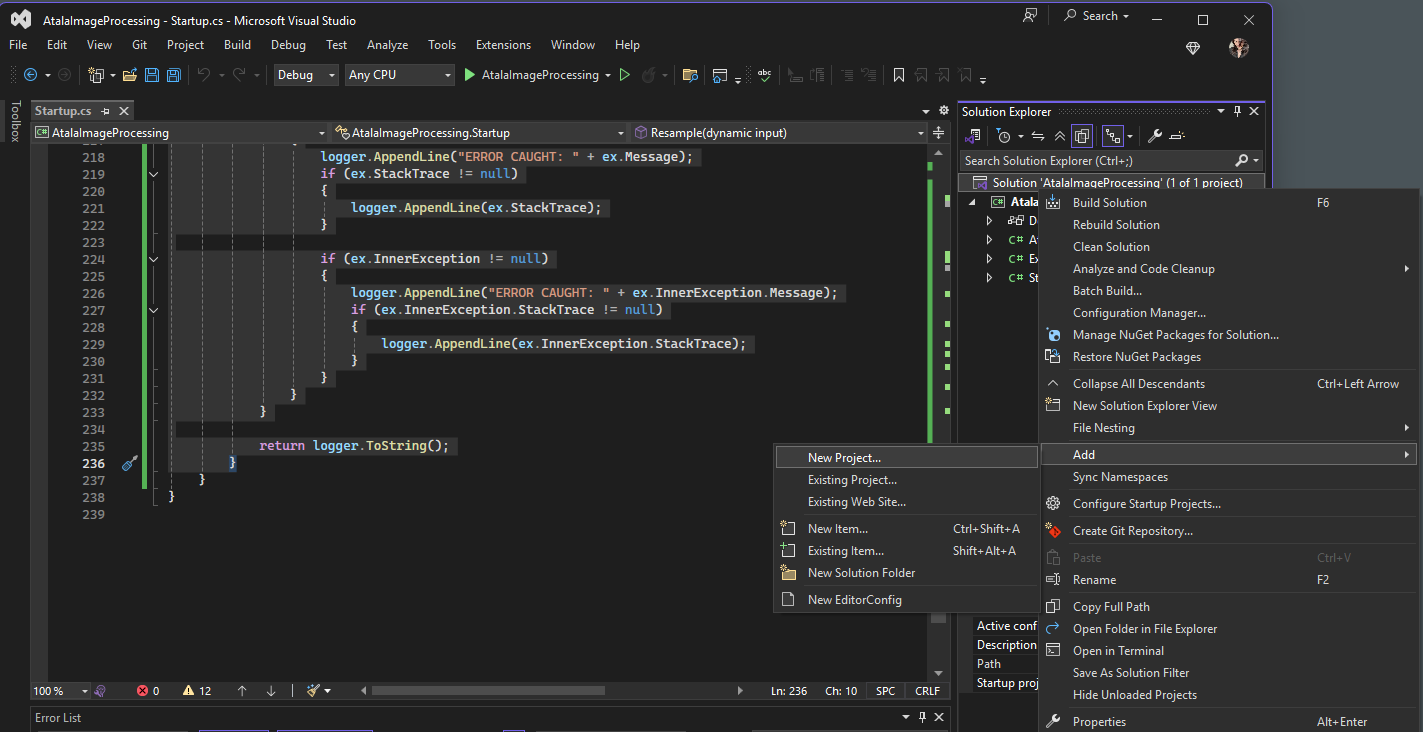Open the Any CPU platform dropdown
The height and width of the screenshot is (732, 1423).
399,75
